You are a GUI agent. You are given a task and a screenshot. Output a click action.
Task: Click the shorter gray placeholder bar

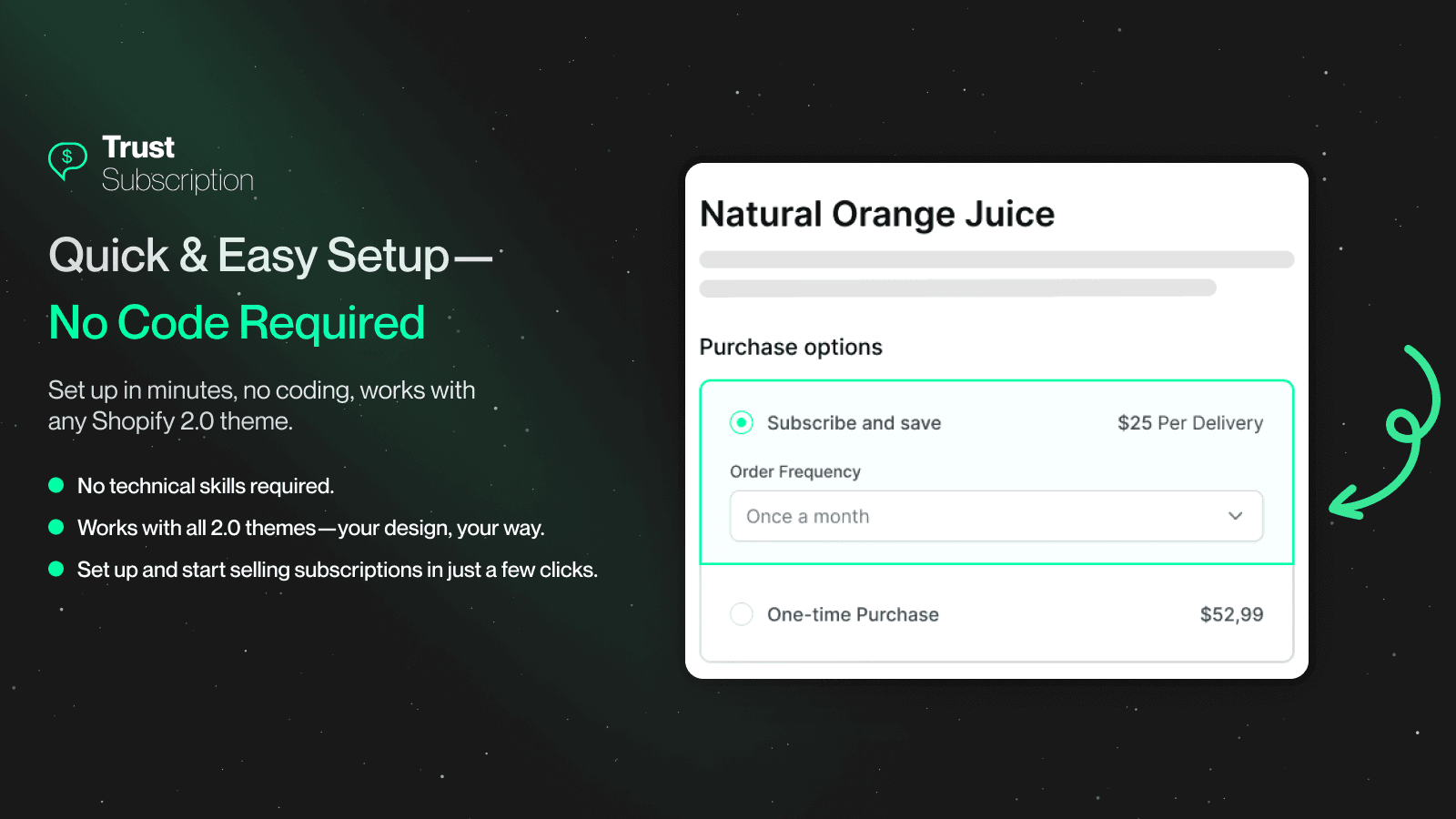click(957, 288)
